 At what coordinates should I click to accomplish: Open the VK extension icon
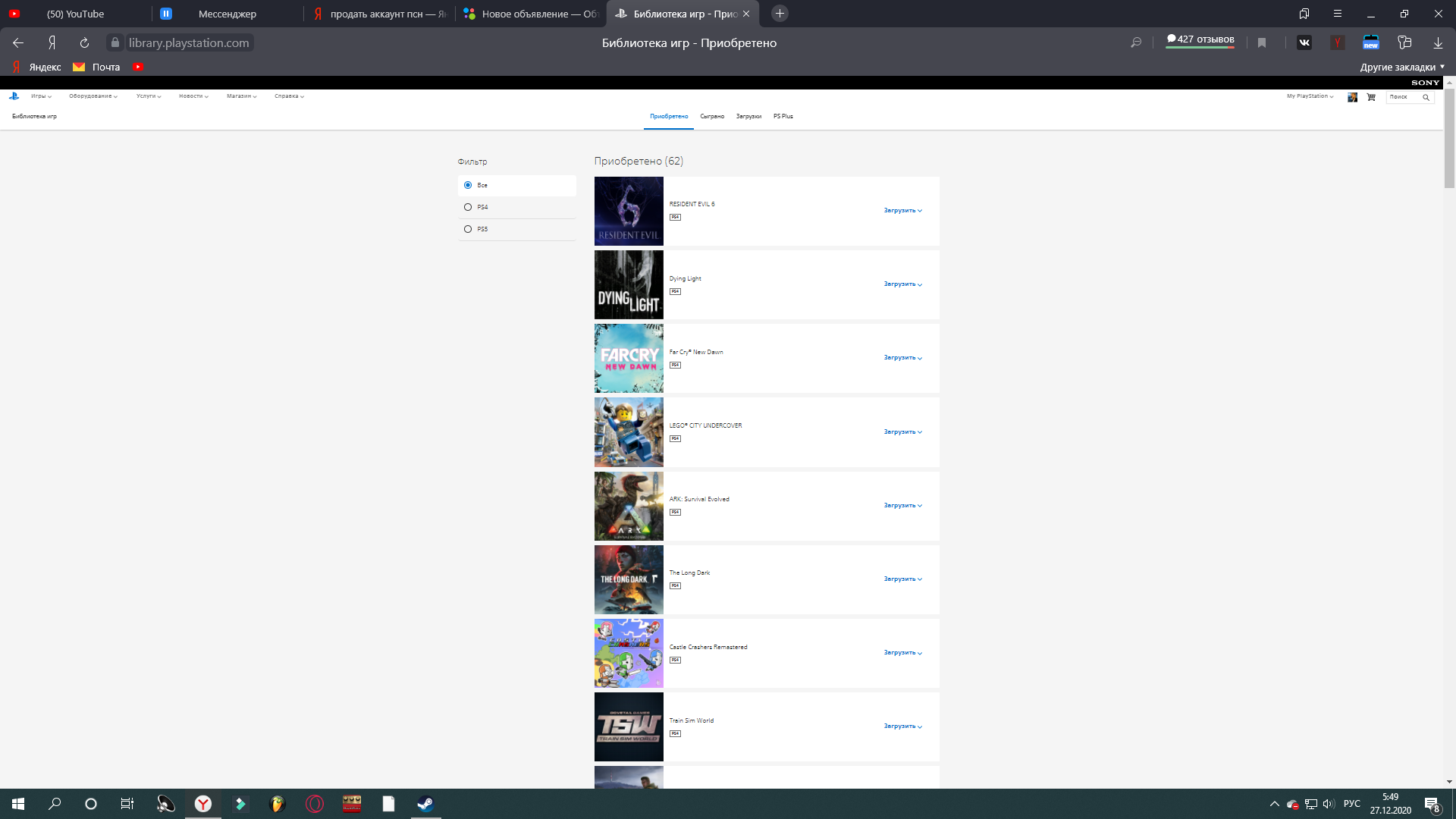pyautogui.click(x=1304, y=43)
